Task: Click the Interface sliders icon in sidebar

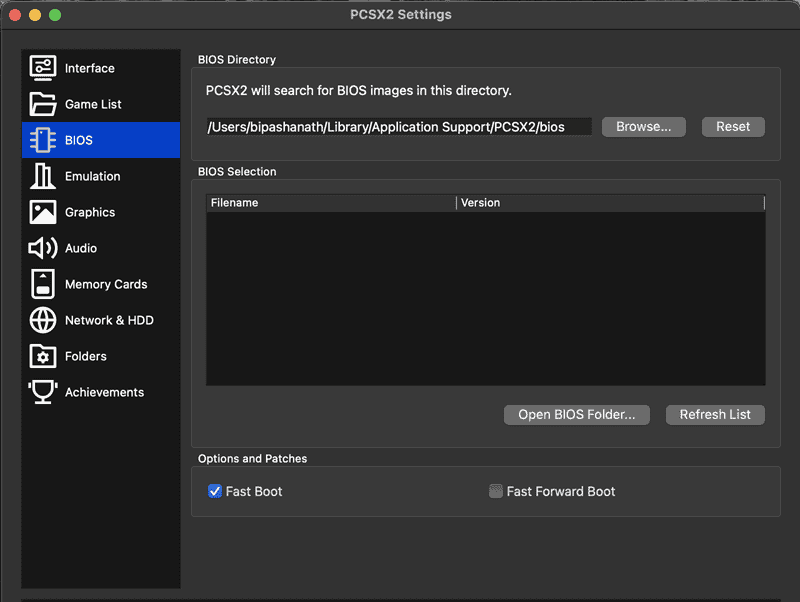Action: point(43,68)
